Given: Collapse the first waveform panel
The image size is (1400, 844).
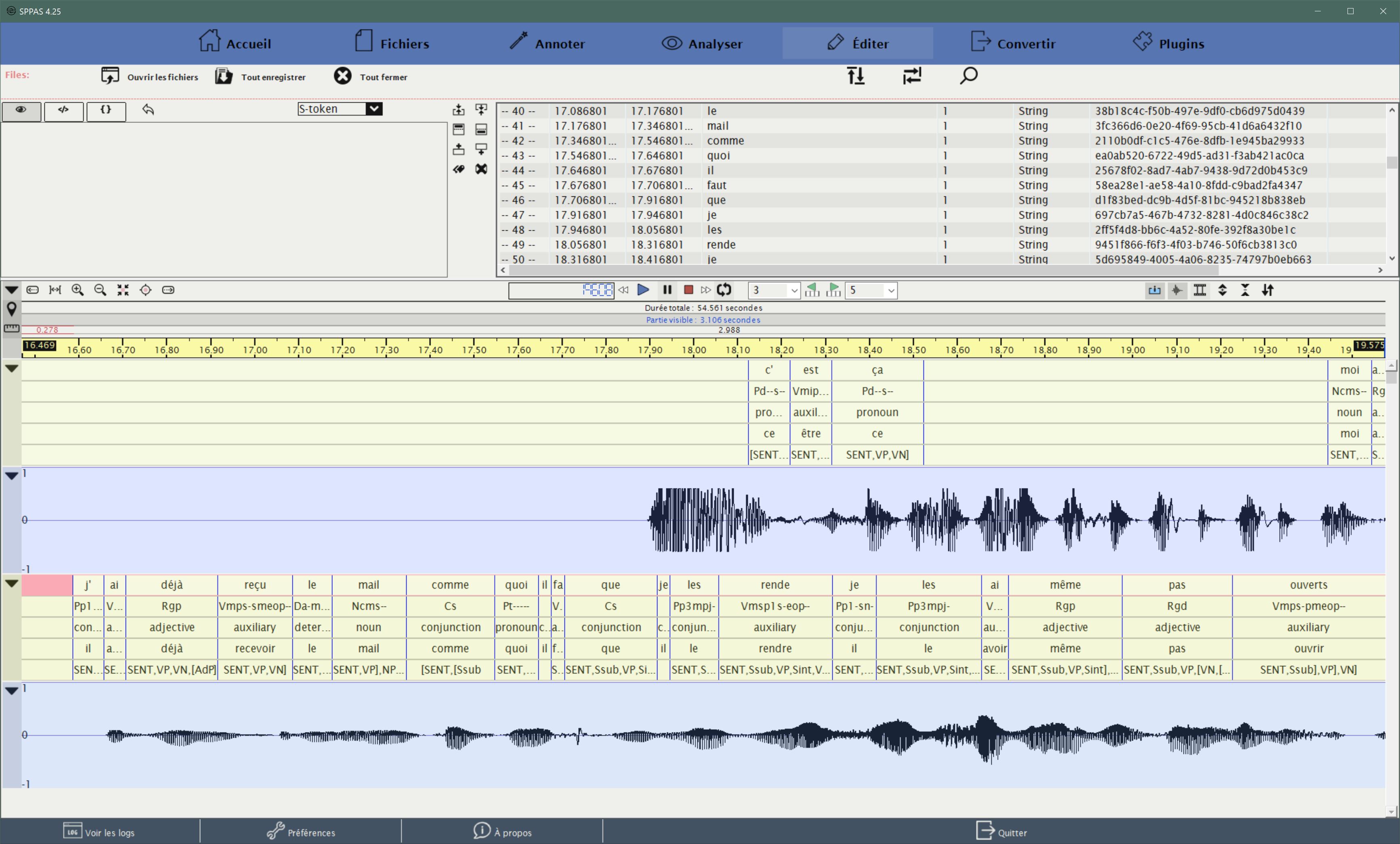Looking at the screenshot, I should click(11, 476).
